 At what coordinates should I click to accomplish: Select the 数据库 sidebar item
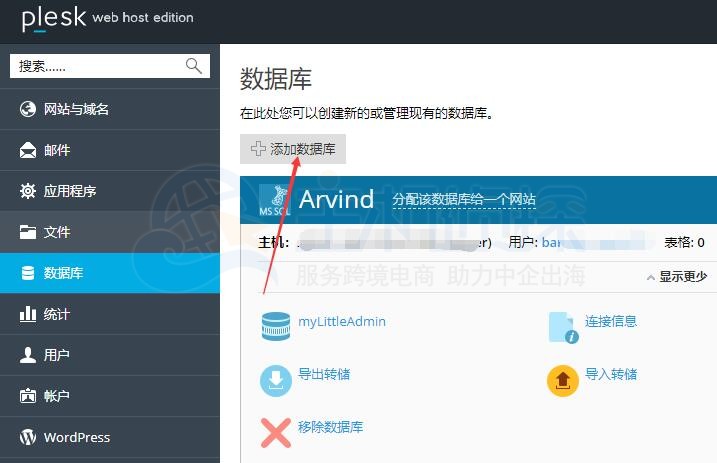(x=110, y=273)
